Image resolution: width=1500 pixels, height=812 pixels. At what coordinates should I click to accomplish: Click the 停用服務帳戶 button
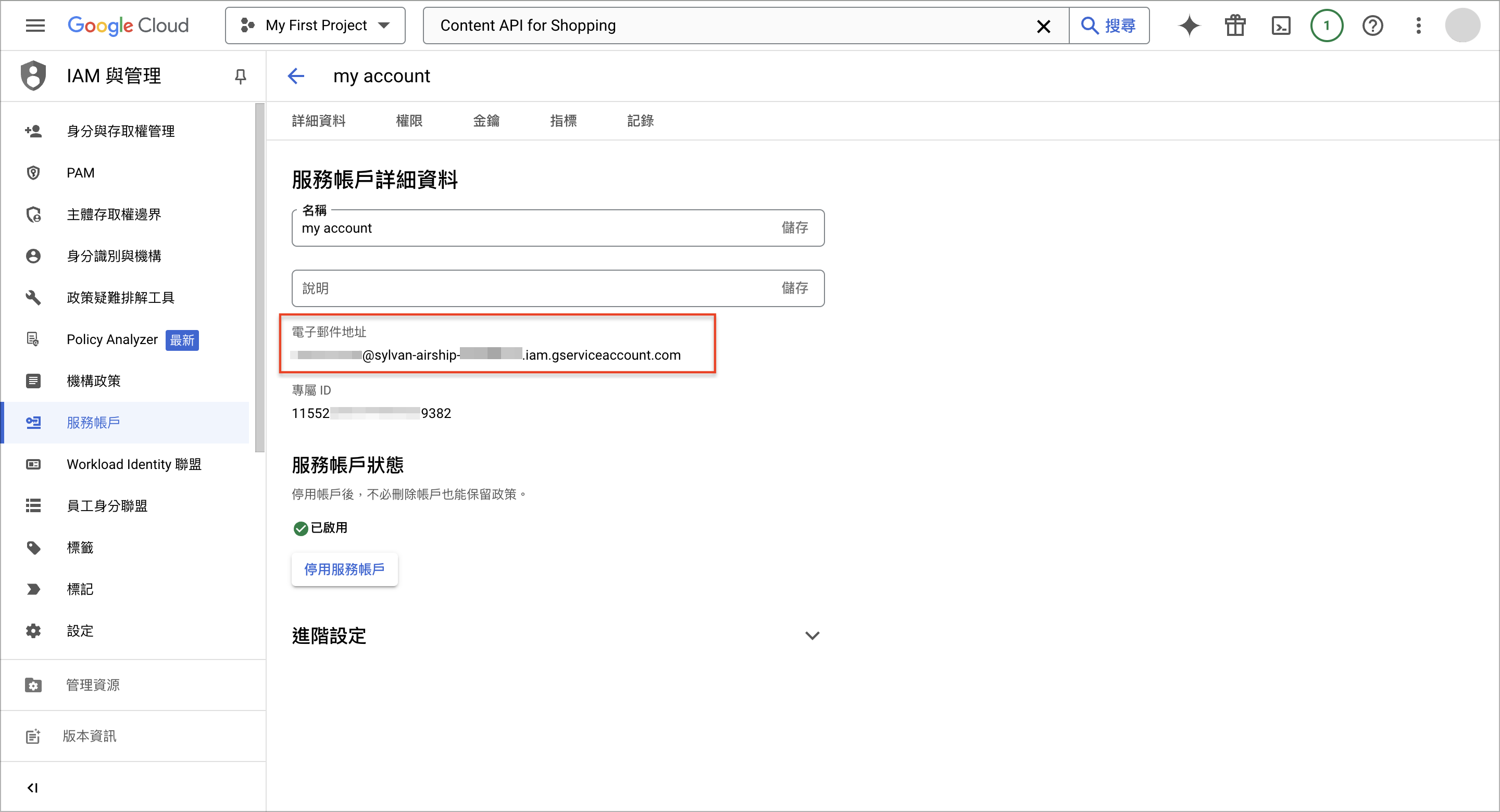[344, 569]
